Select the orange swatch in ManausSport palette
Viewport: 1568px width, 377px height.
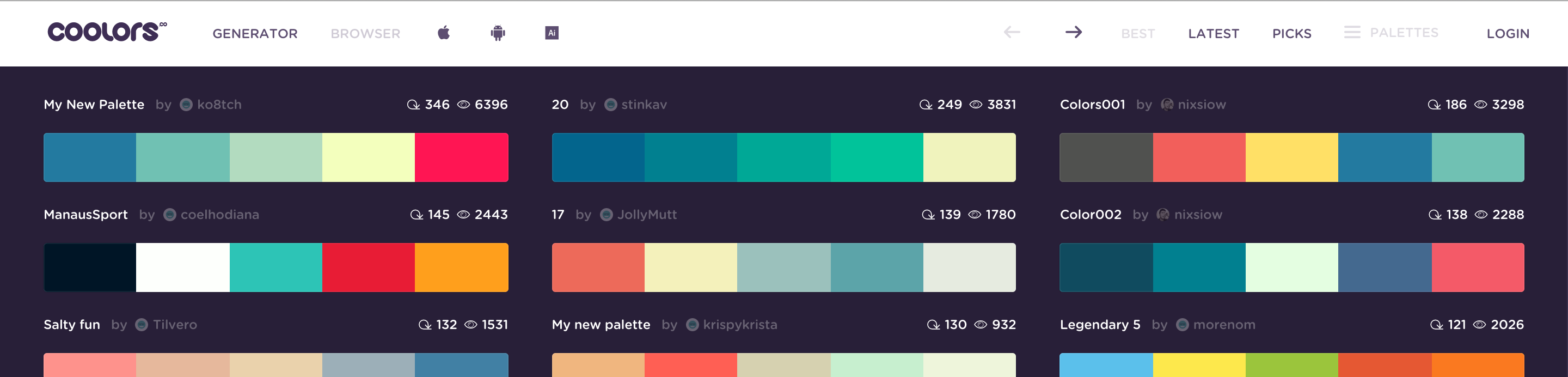coord(461,267)
